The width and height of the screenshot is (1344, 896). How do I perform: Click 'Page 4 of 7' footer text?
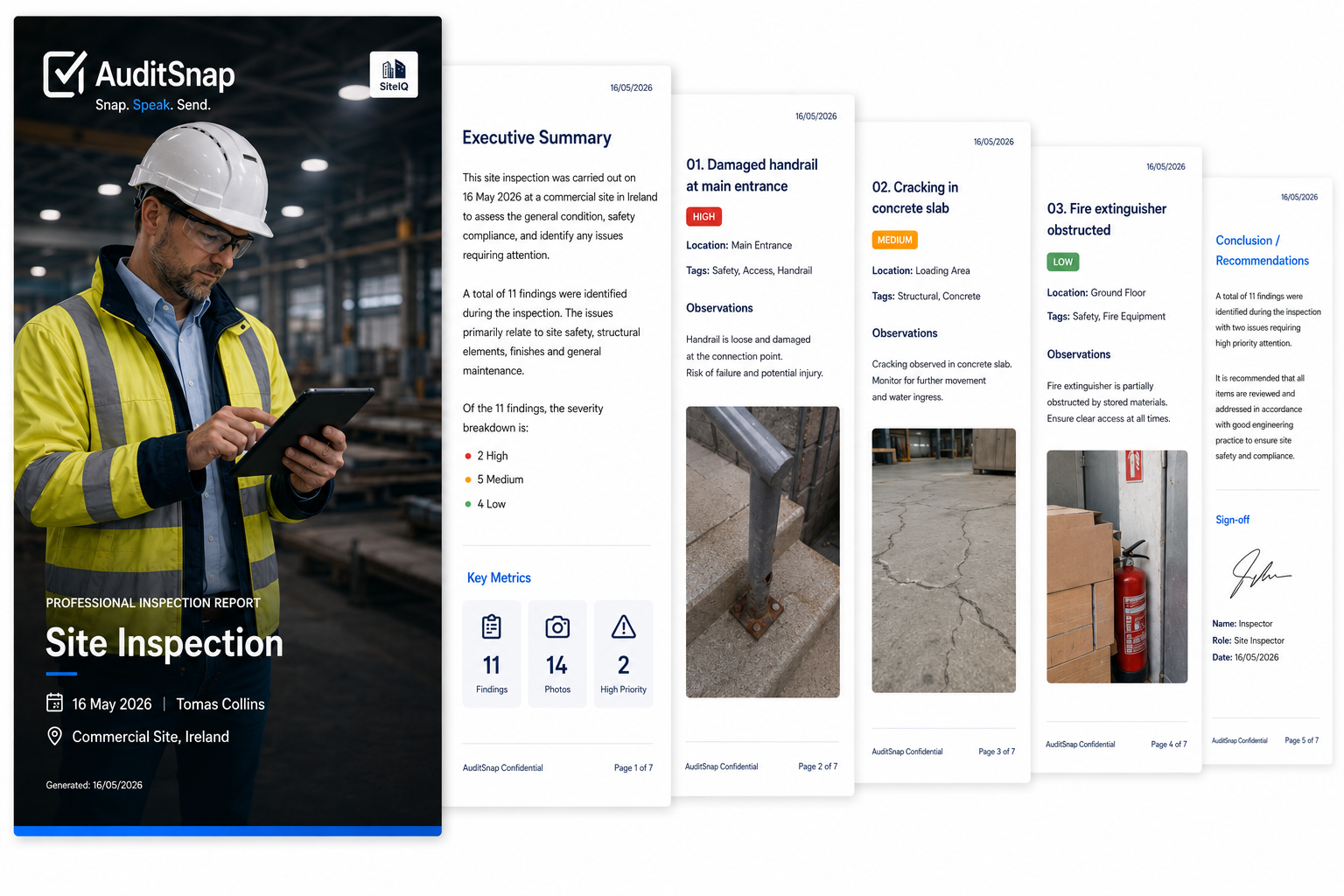(x=1169, y=745)
